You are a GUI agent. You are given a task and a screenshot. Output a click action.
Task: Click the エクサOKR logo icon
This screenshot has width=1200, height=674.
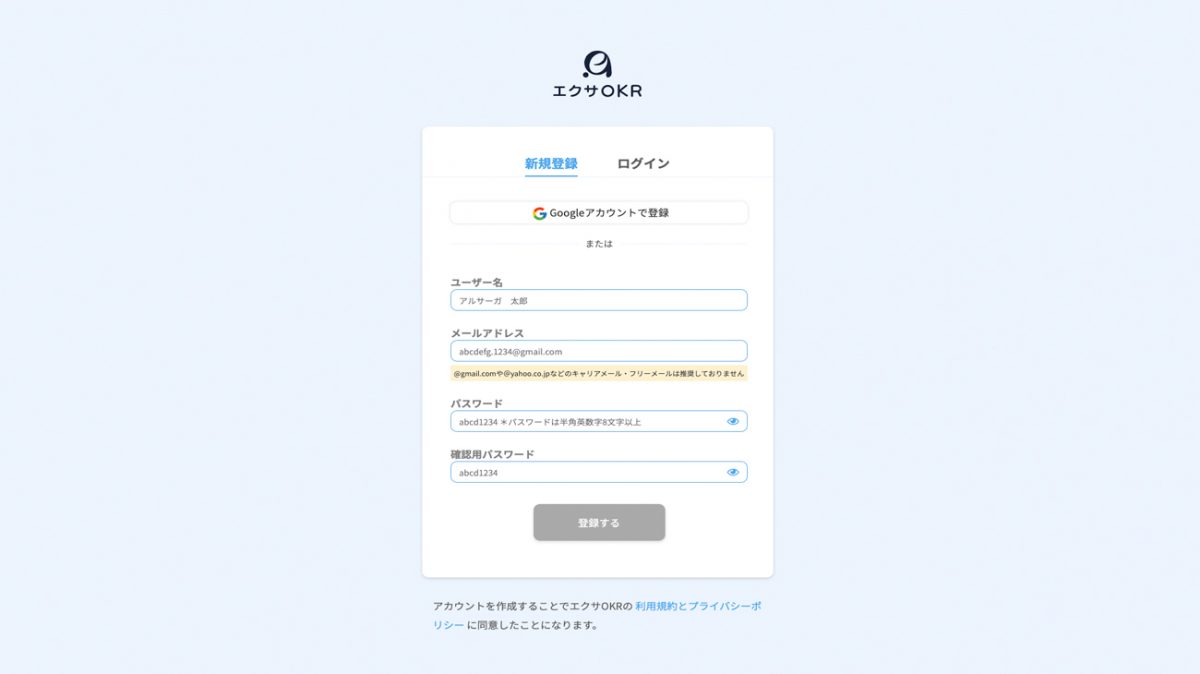point(597,64)
